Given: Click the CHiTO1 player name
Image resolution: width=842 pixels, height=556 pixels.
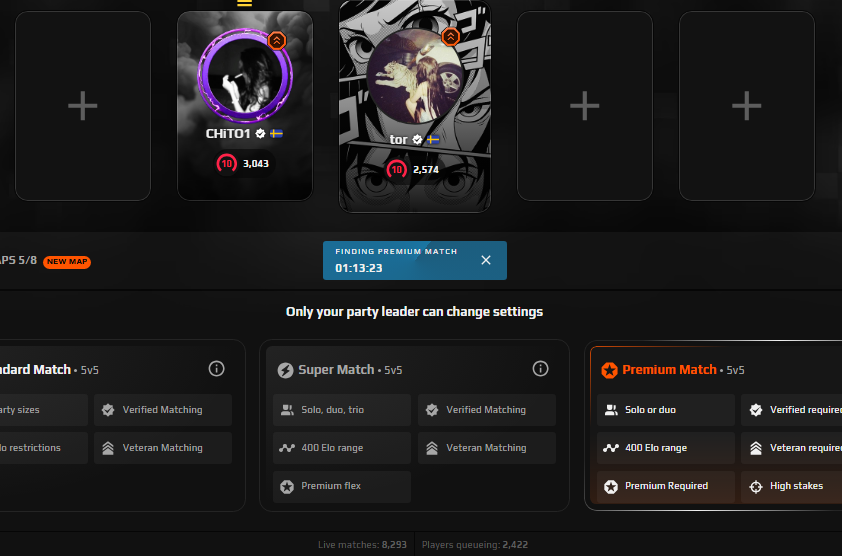Looking at the screenshot, I should coord(228,133).
